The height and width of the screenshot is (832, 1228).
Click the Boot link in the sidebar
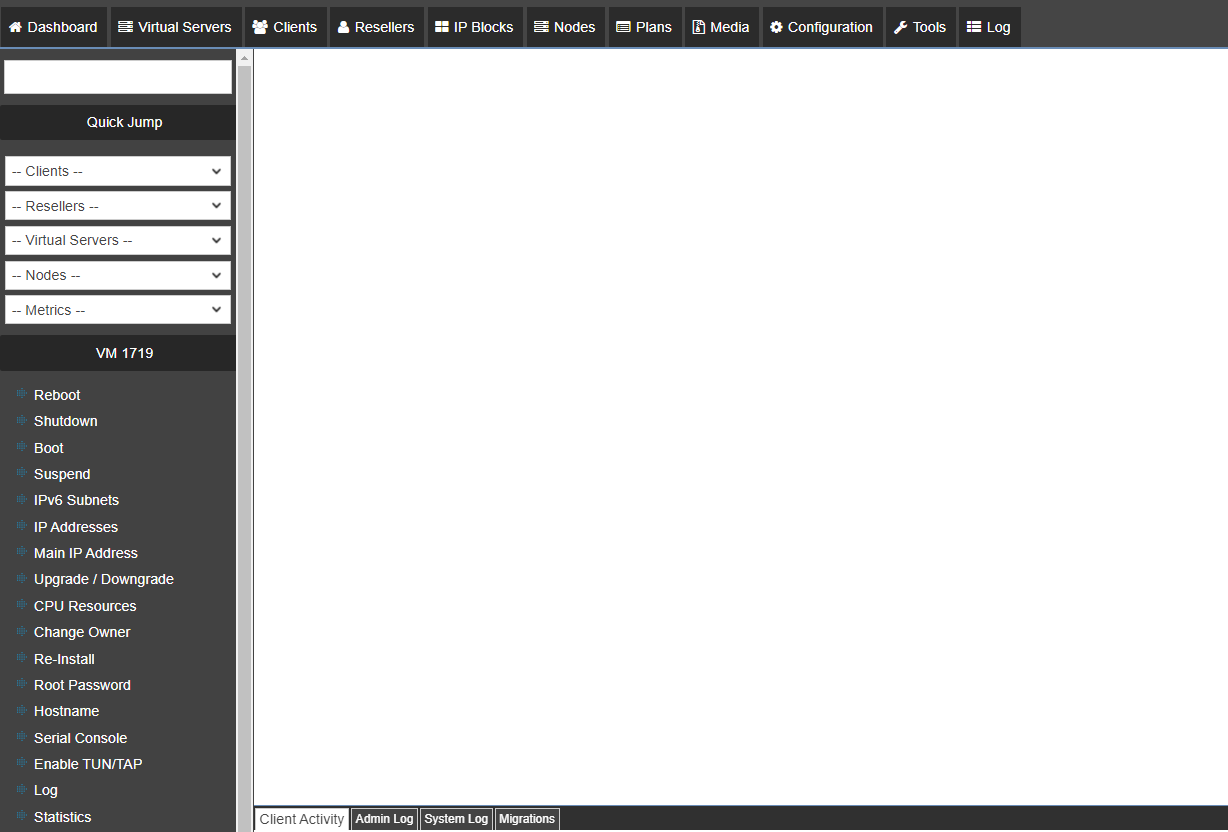point(49,448)
